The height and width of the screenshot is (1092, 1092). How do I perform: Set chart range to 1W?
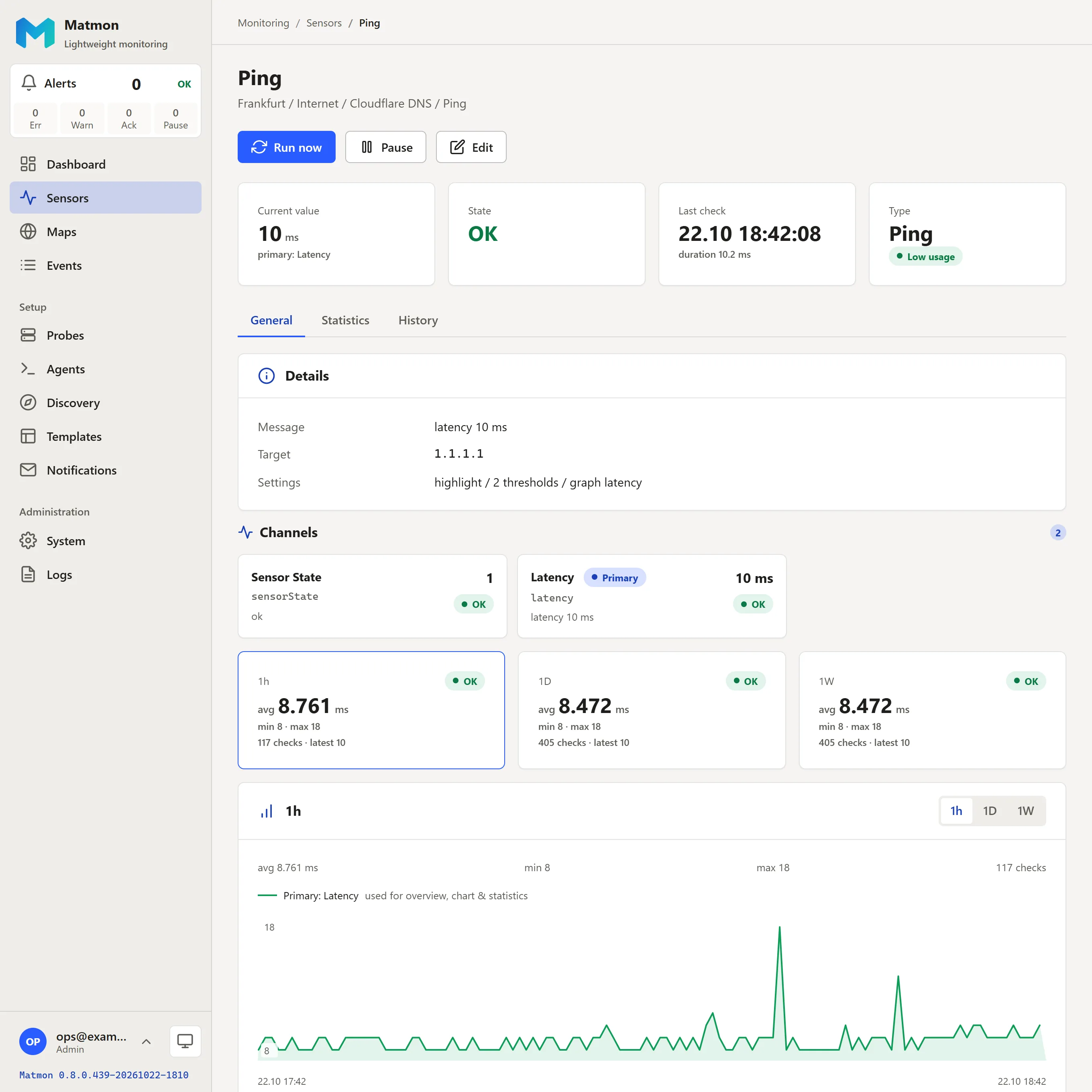(x=1025, y=811)
